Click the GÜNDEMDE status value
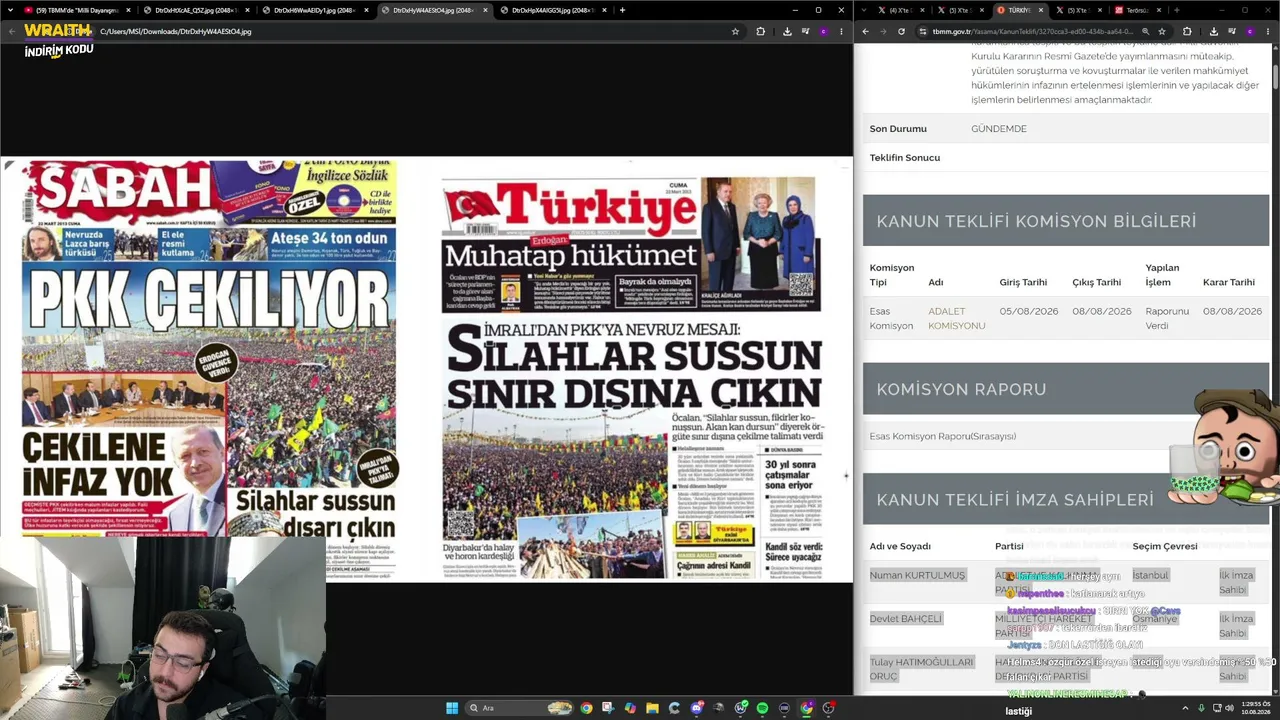The image size is (1280, 720). coord(999,129)
